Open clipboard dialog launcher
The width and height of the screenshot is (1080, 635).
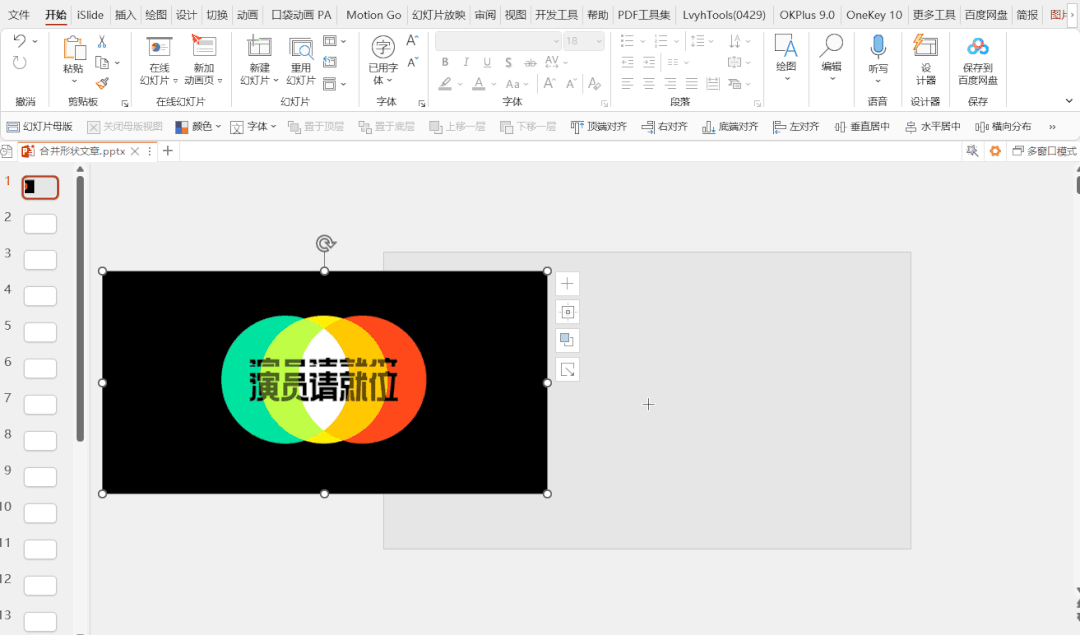(x=125, y=104)
